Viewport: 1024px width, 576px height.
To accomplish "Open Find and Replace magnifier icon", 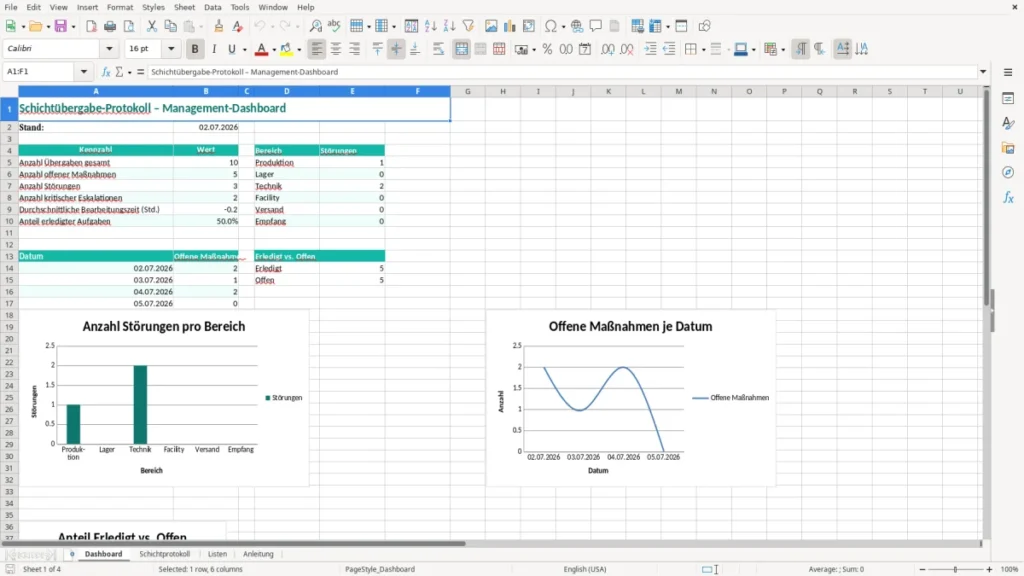I will [315, 26].
